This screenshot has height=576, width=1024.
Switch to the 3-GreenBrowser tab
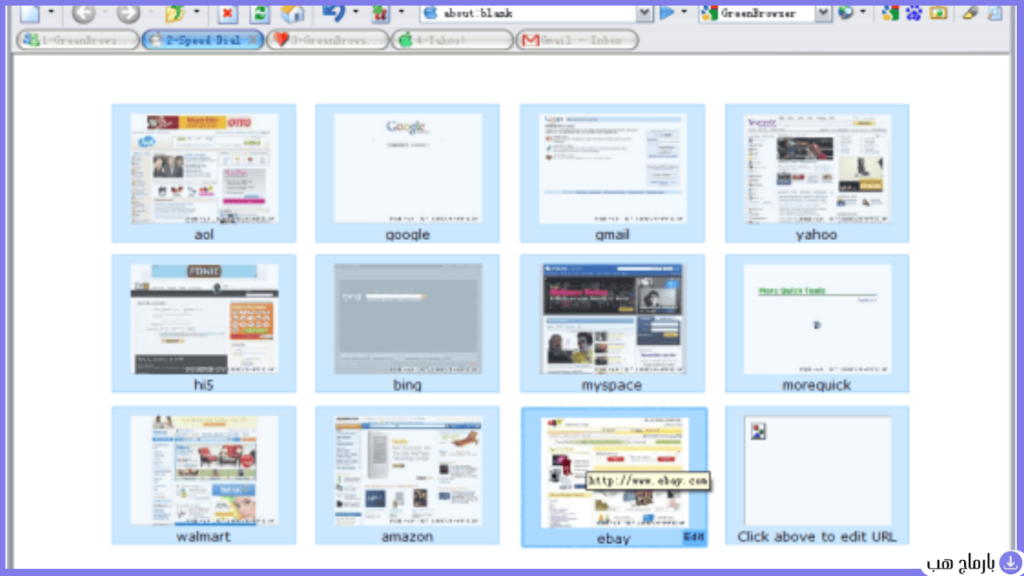tap(327, 40)
